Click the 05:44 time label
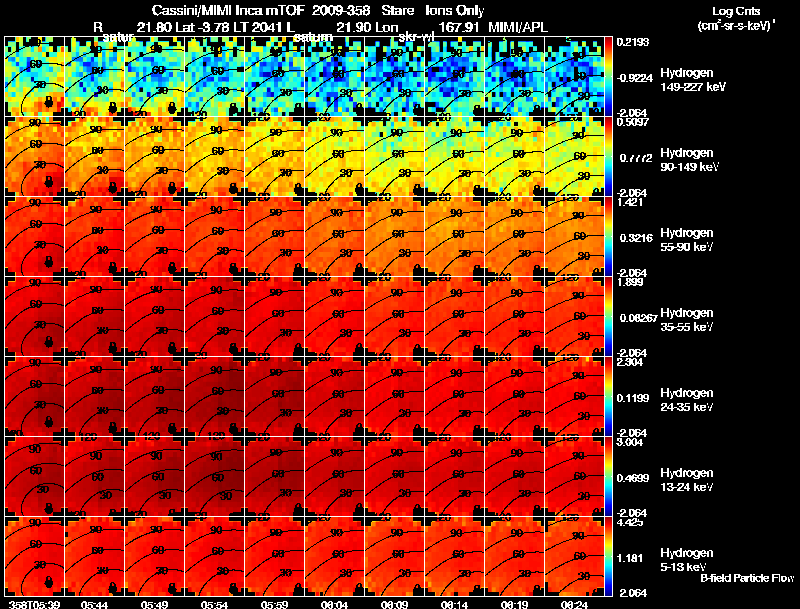 coord(94,604)
